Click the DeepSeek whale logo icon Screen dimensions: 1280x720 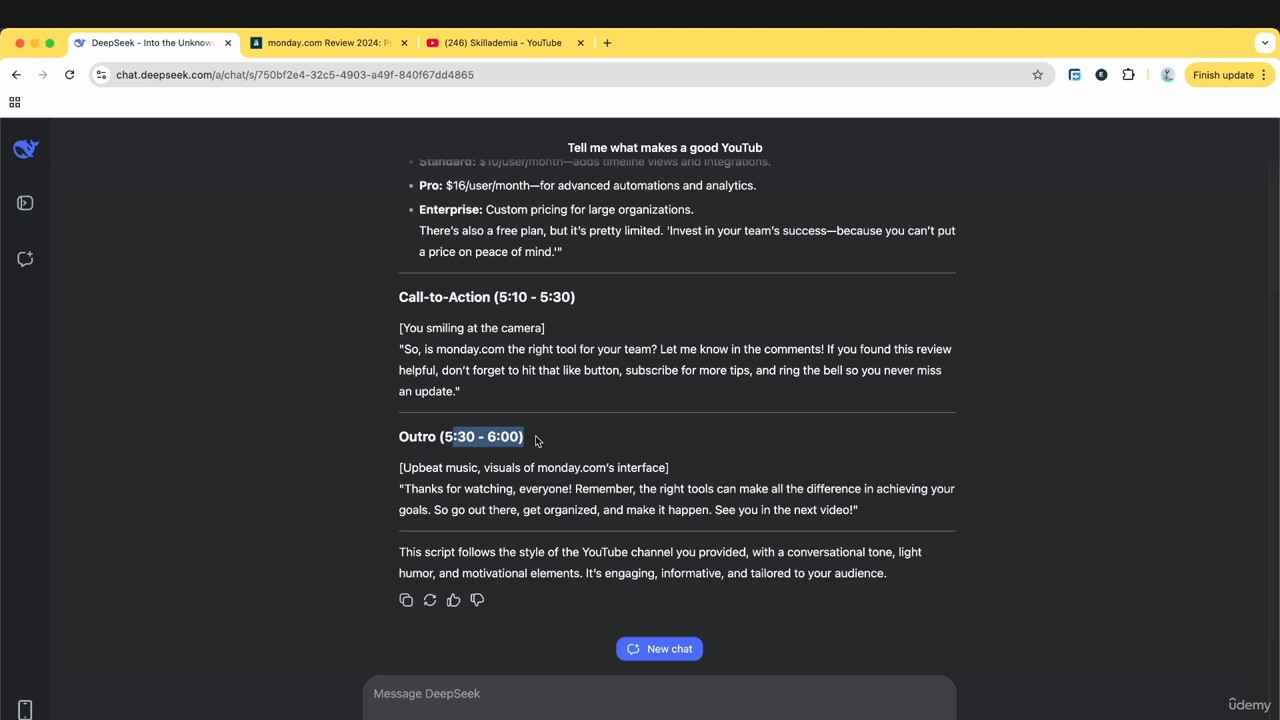tap(26, 149)
